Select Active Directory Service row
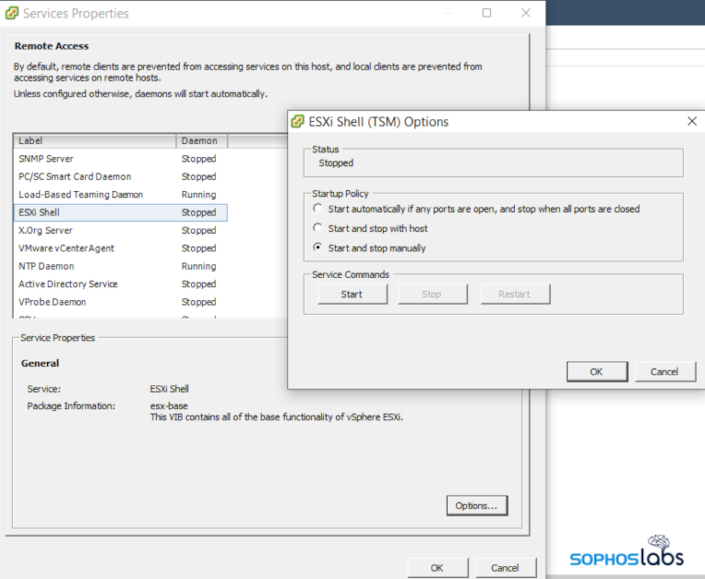The height and width of the screenshot is (579, 705). (x=67, y=284)
